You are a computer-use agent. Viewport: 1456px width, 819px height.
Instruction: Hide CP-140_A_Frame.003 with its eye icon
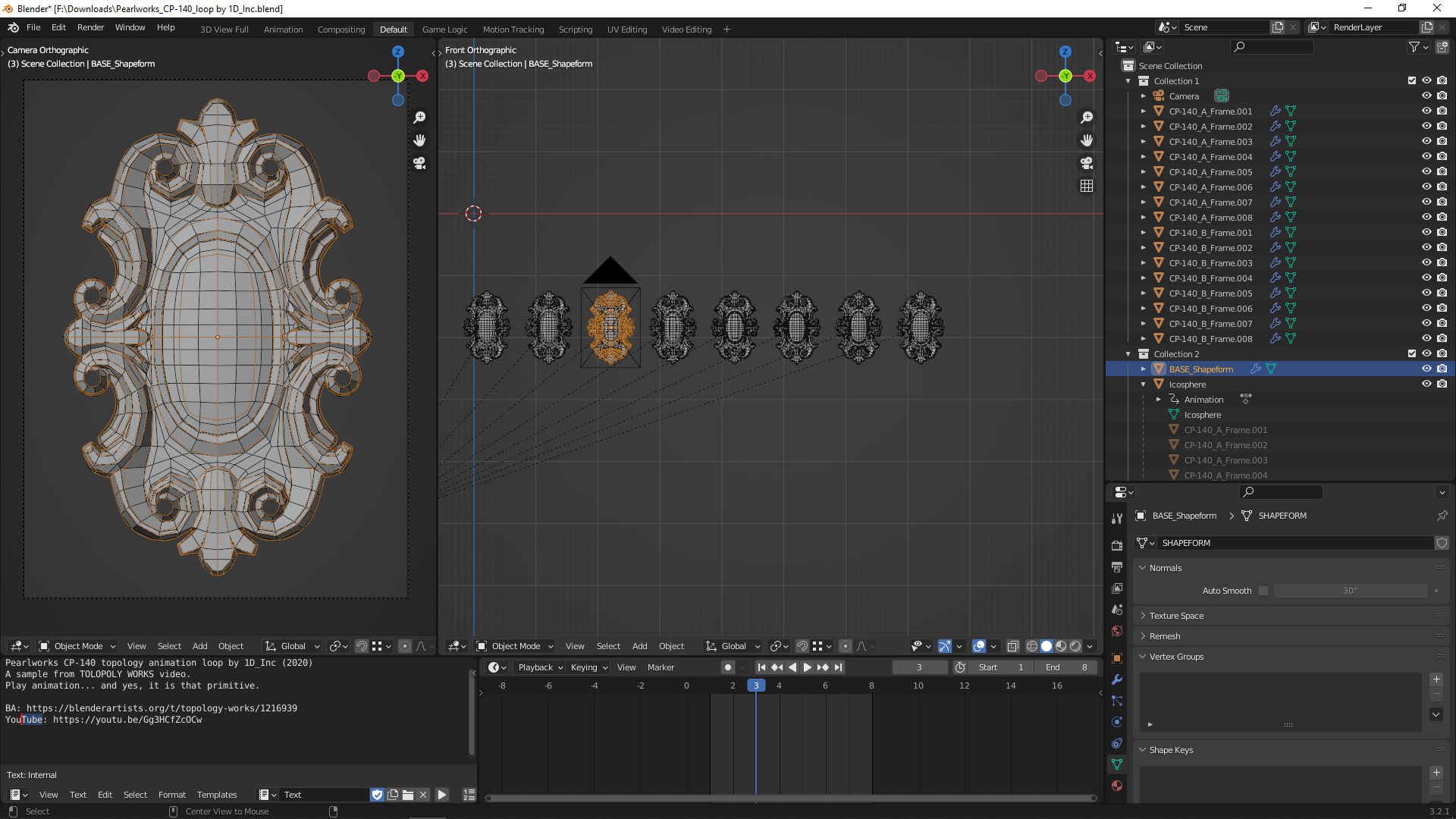[1426, 142]
